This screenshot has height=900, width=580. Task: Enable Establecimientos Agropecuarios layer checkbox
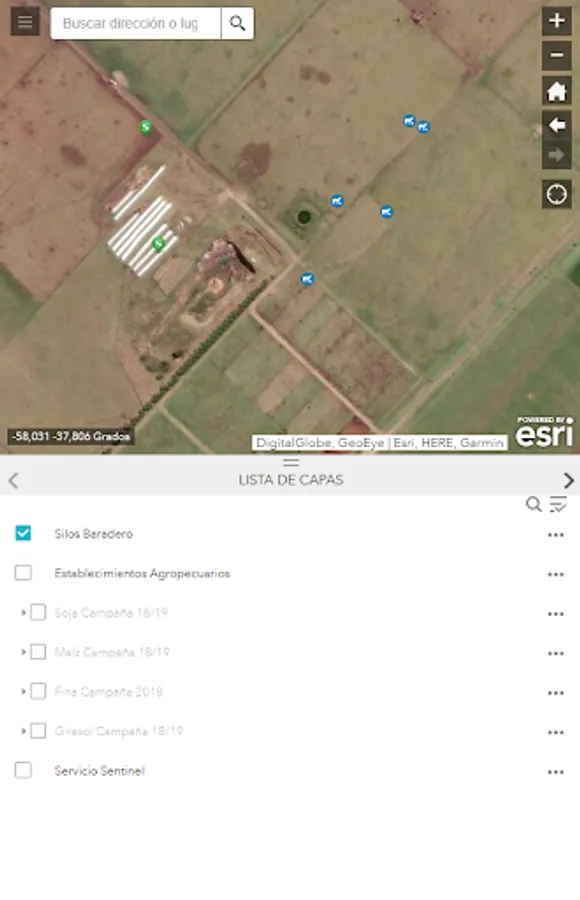click(23, 573)
